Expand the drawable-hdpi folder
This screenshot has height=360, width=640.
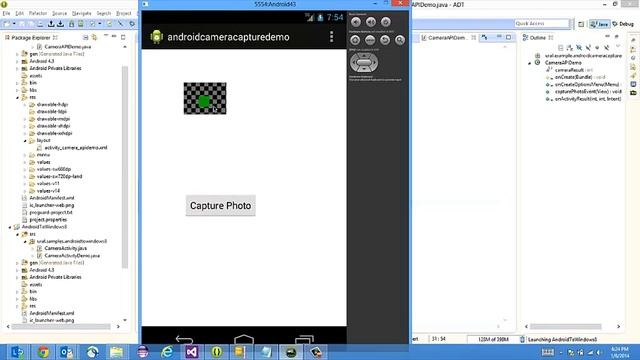(x=25, y=104)
